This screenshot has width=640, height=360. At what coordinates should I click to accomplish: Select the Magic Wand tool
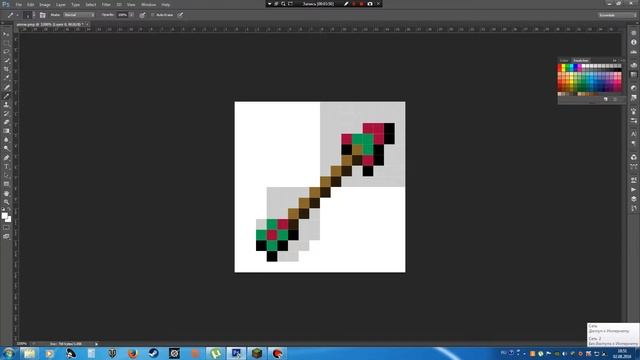[6, 60]
